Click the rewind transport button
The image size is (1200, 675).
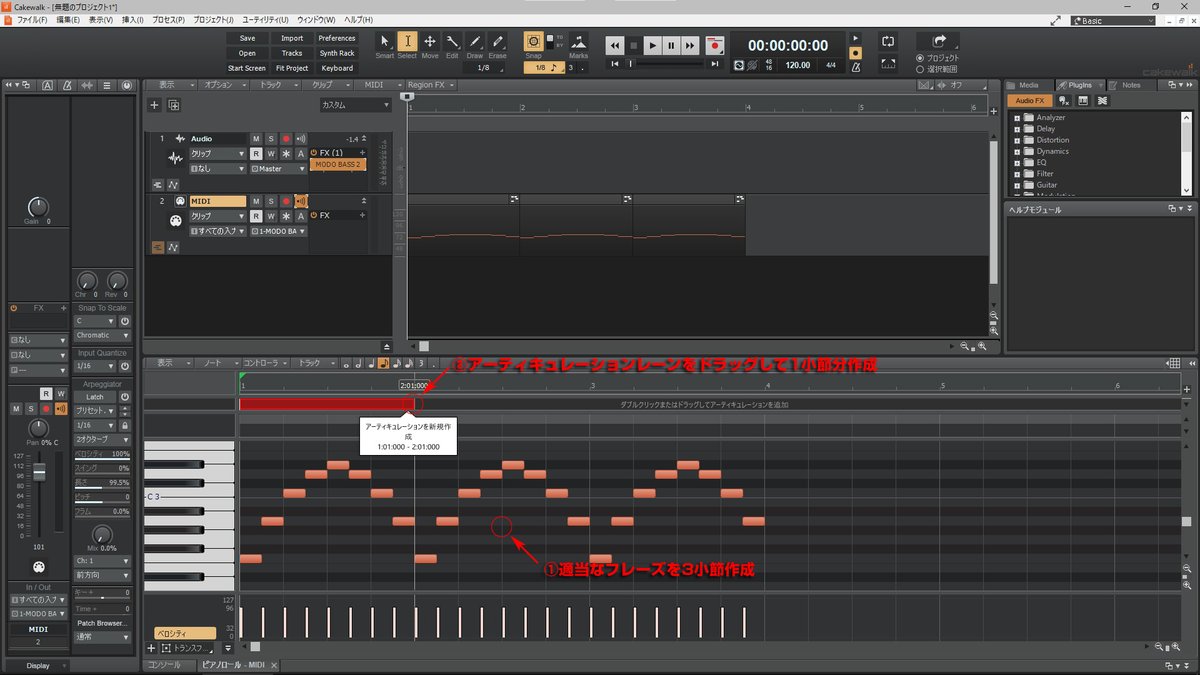(x=615, y=45)
